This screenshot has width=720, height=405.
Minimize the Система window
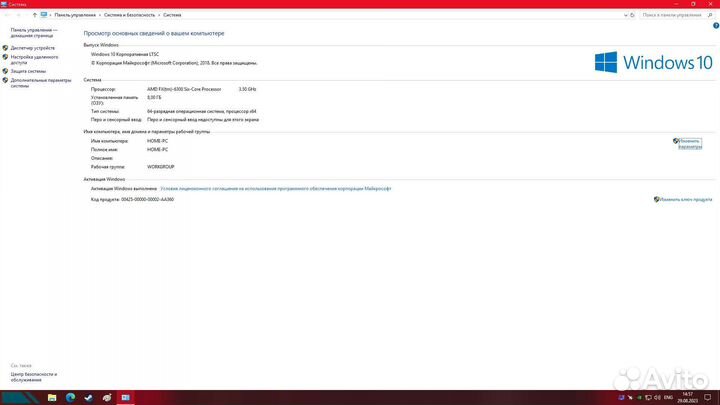tap(676, 4)
